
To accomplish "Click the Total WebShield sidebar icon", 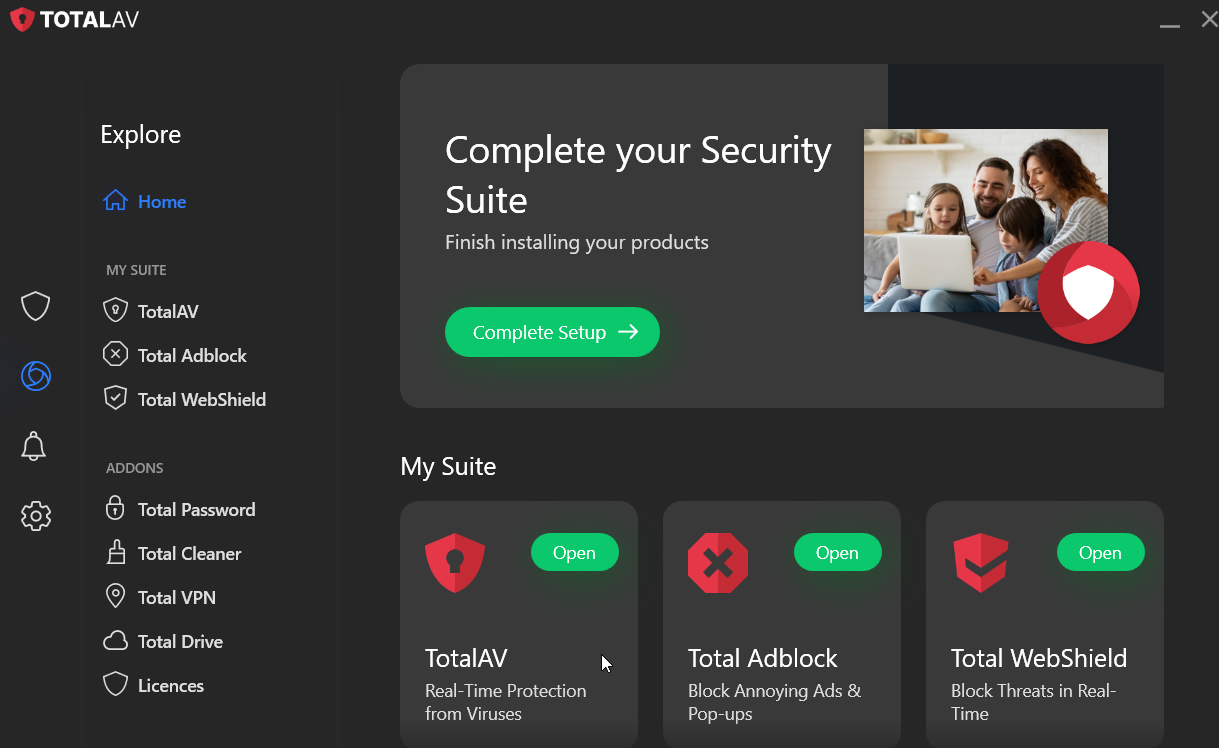I will click(116, 398).
